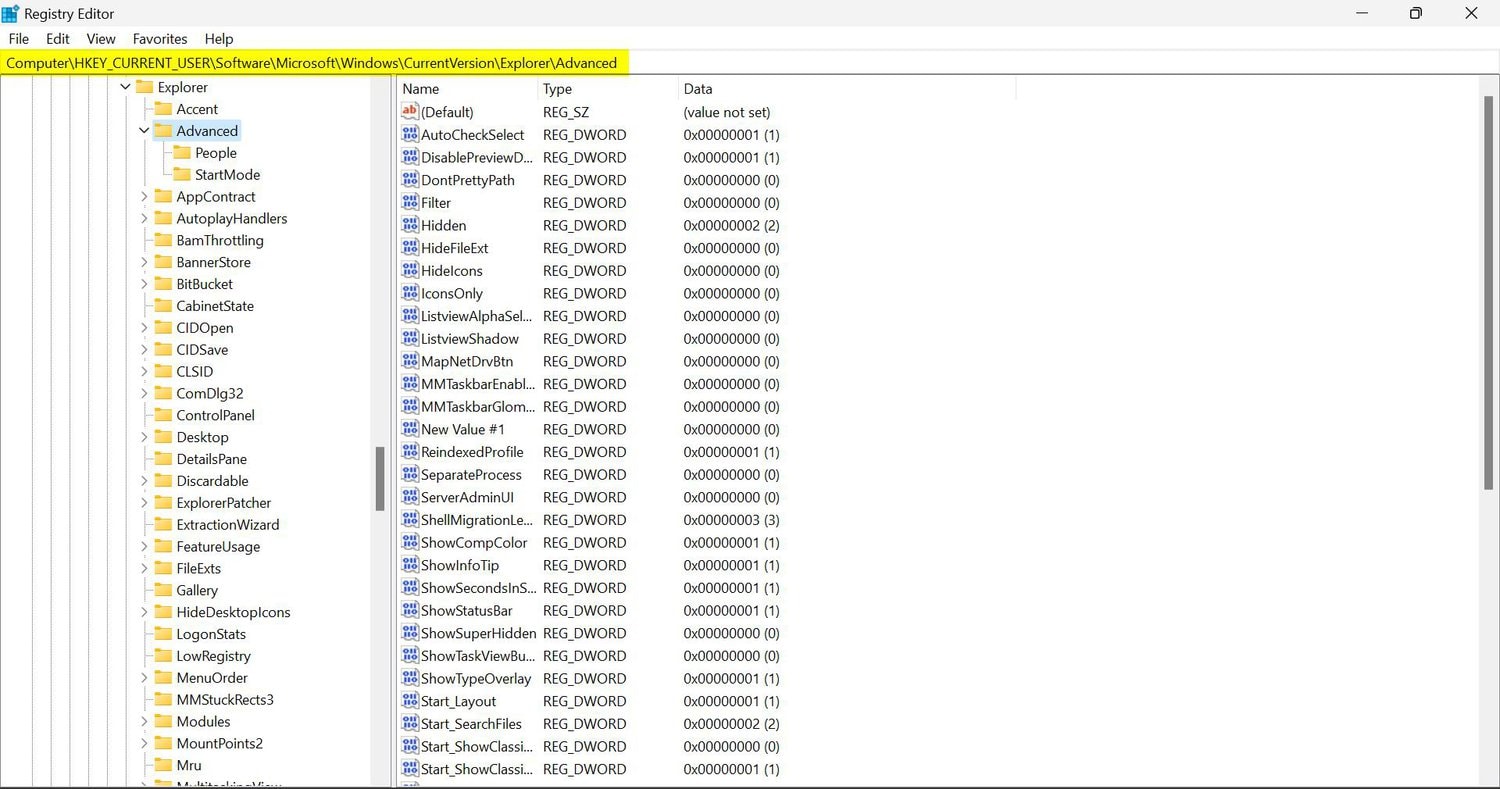Select the MapNetDrvBtn value name
The height and width of the screenshot is (789, 1500).
tap(467, 362)
